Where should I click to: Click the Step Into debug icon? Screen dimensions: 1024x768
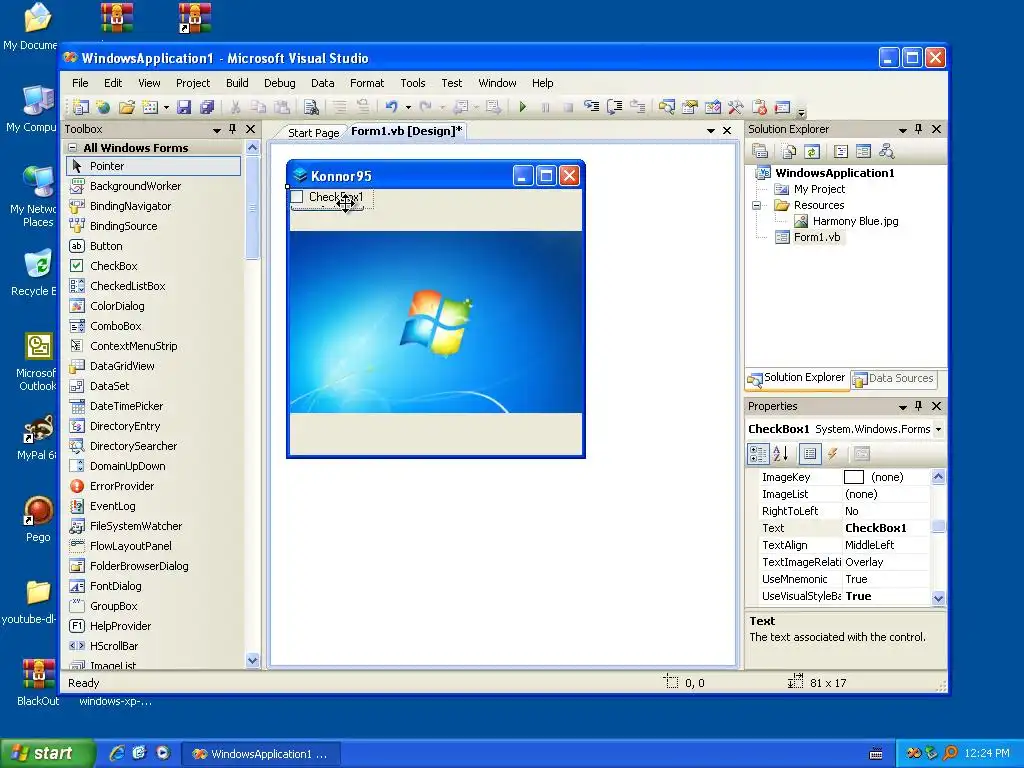[x=591, y=107]
